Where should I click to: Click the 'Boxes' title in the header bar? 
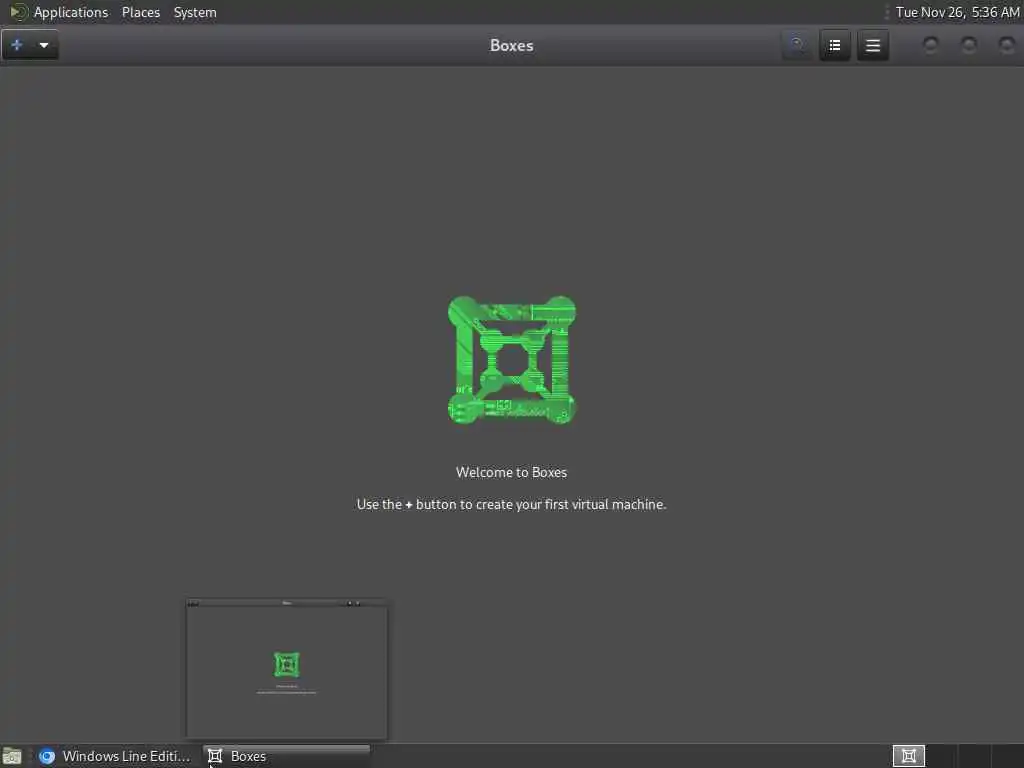[511, 45]
